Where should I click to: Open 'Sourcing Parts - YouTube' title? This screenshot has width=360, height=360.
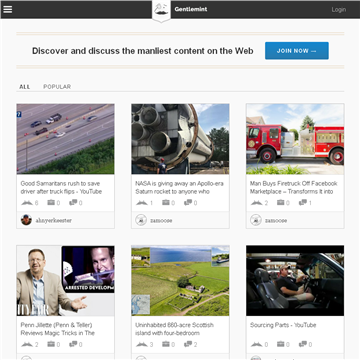pyautogui.click(x=283, y=325)
